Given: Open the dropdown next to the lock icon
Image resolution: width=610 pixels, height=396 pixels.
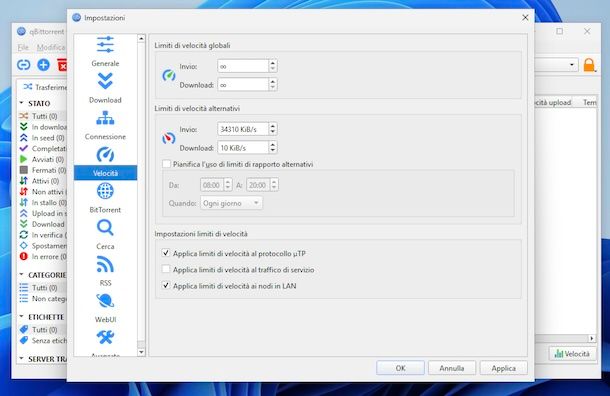Looking at the screenshot, I should [x=571, y=65].
